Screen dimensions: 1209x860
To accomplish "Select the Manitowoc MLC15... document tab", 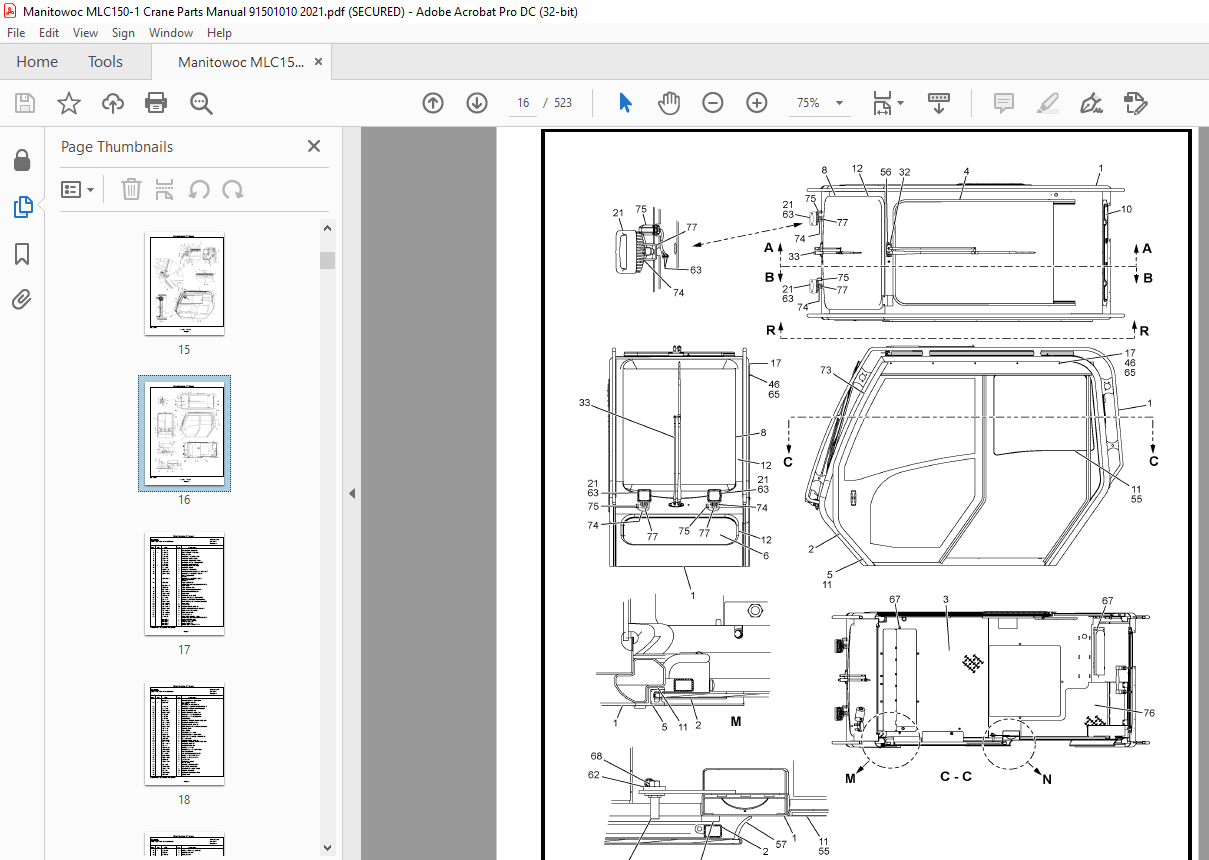I will pos(242,62).
